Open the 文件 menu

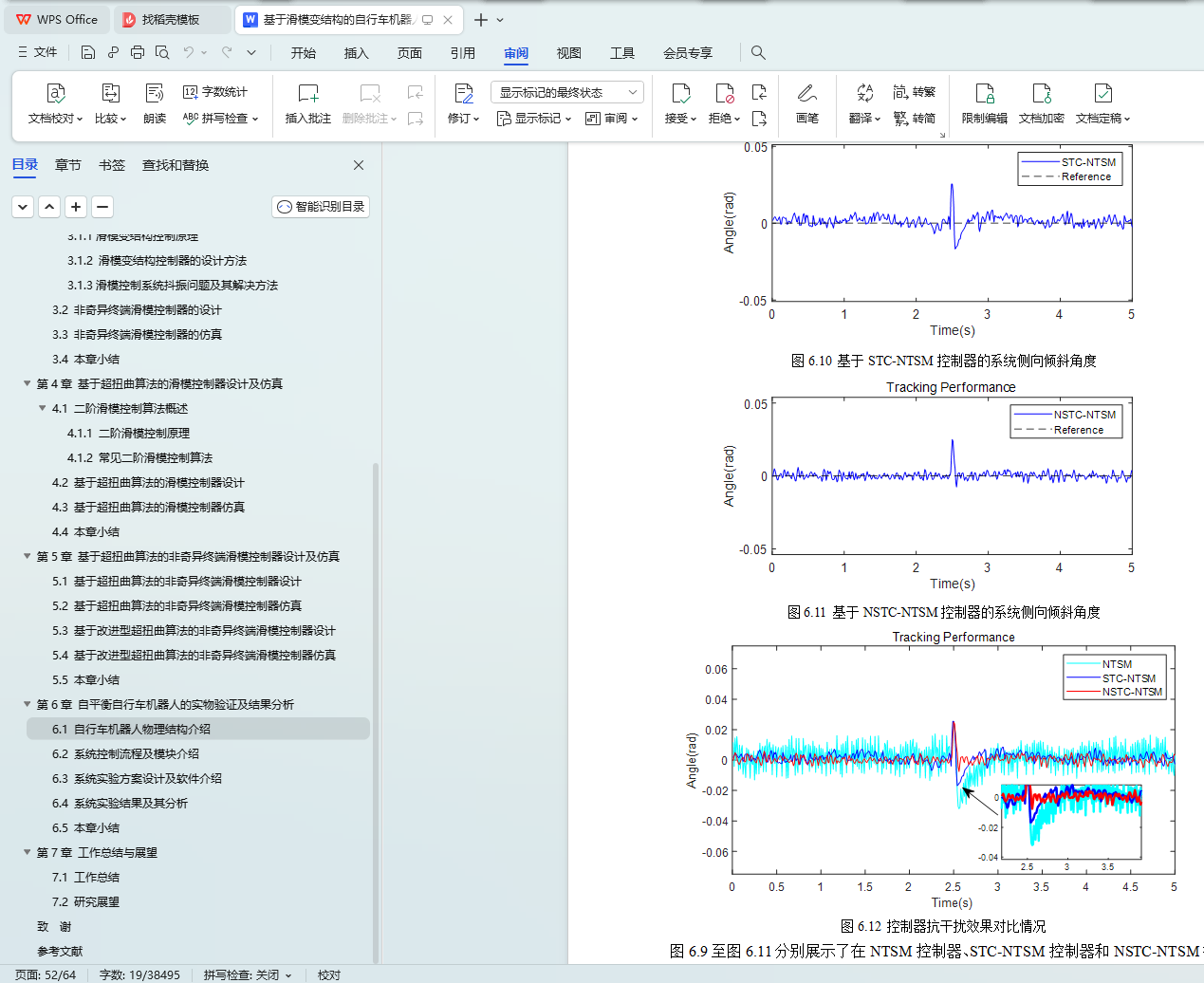38,52
